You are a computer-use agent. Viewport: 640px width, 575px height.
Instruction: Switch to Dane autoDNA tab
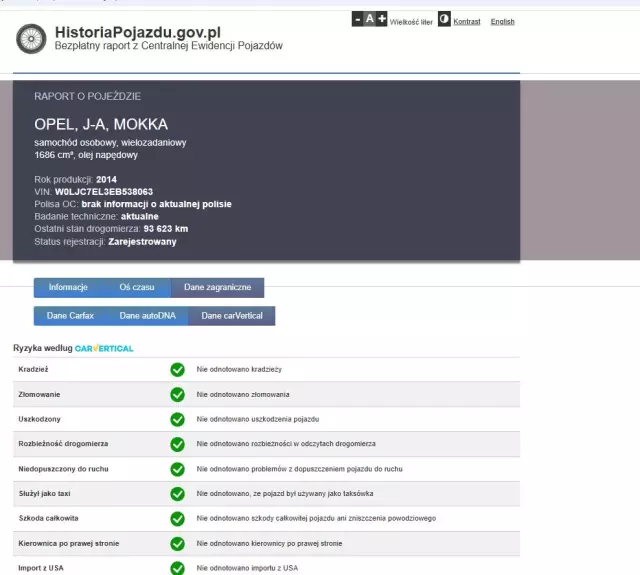pyautogui.click(x=145, y=316)
